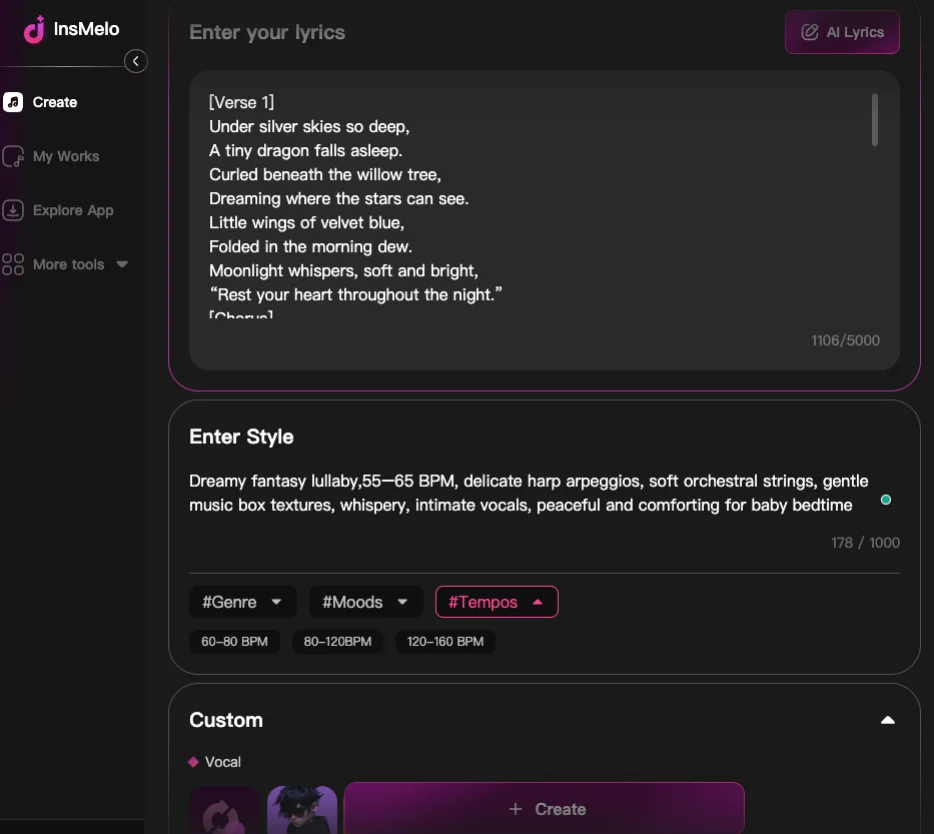Viewport: 934px width, 834px height.
Task: Click the lyrics box scrollbar
Action: pos(874,119)
